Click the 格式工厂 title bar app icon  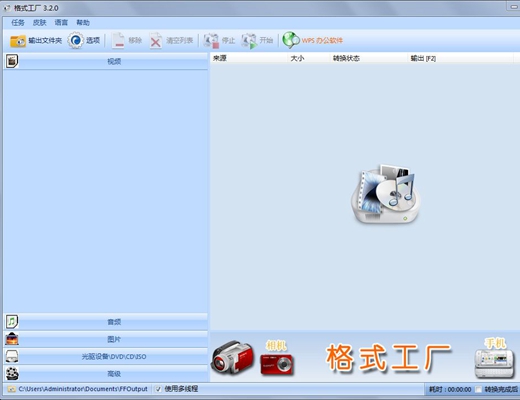point(7,8)
